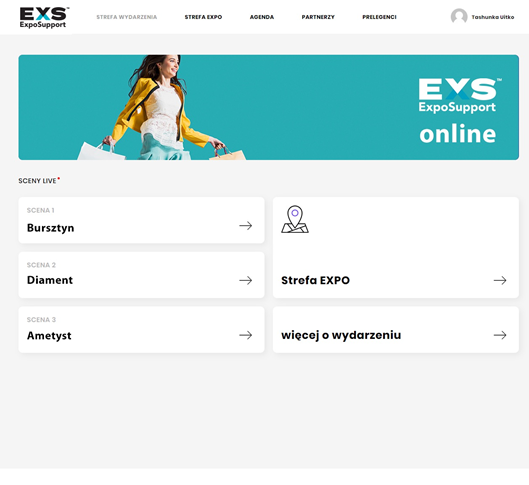
Task: Open the Agenda menu item
Action: [262, 17]
